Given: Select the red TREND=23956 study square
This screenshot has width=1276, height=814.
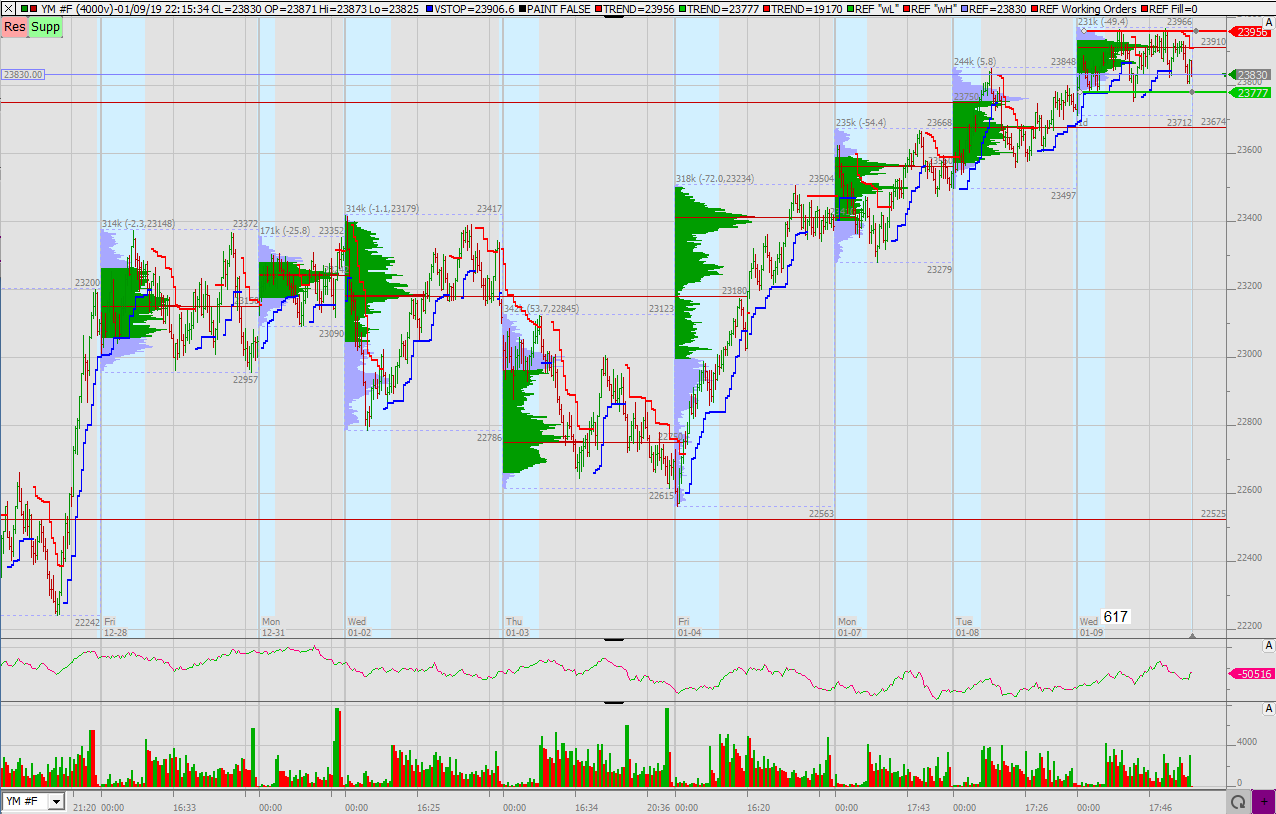Looking at the screenshot, I should click(x=599, y=8).
